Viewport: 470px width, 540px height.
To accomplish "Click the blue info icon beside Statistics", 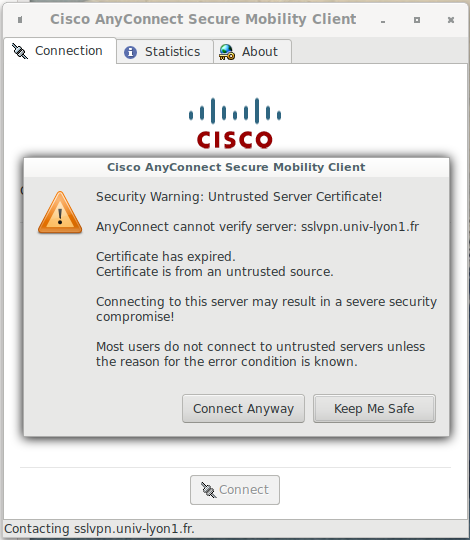I will (130, 52).
